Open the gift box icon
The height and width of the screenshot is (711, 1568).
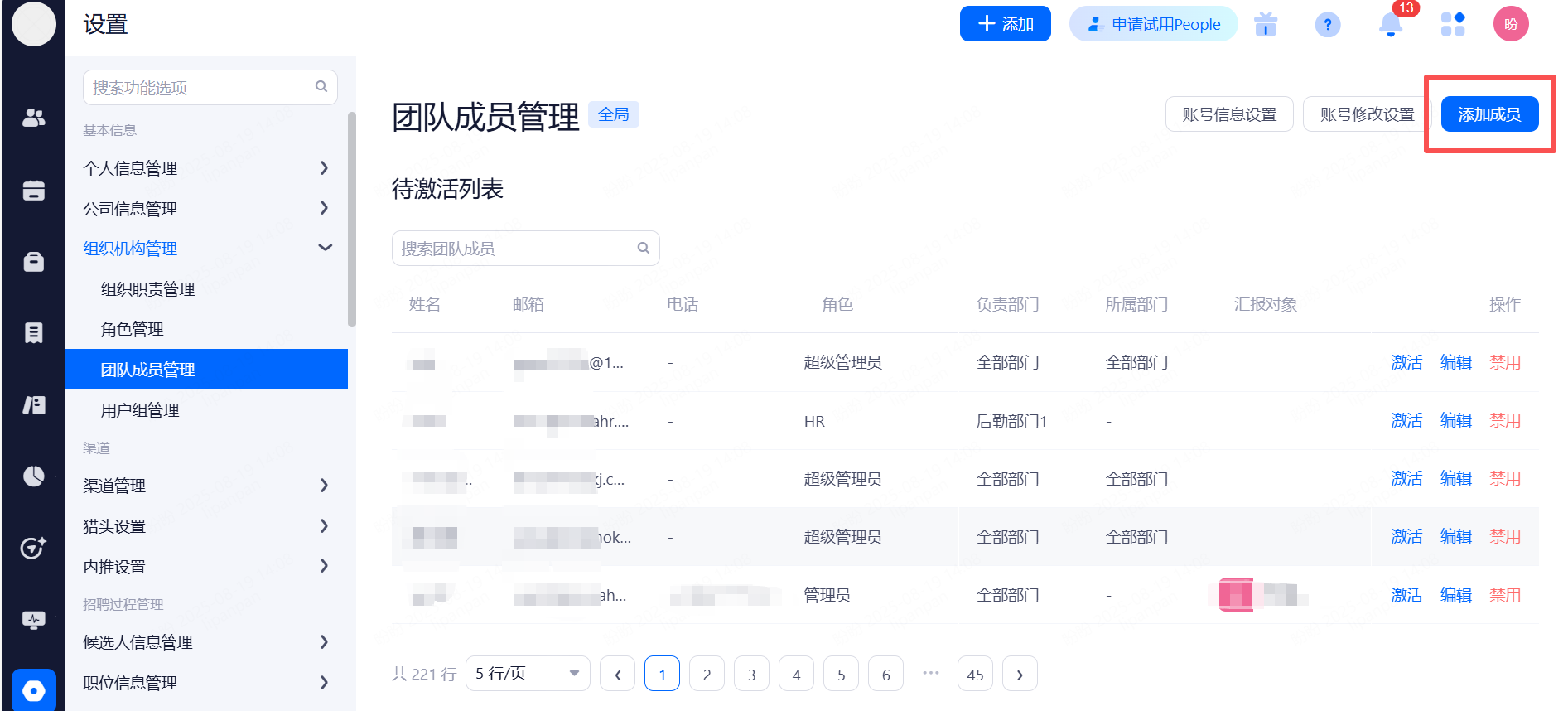click(1265, 25)
